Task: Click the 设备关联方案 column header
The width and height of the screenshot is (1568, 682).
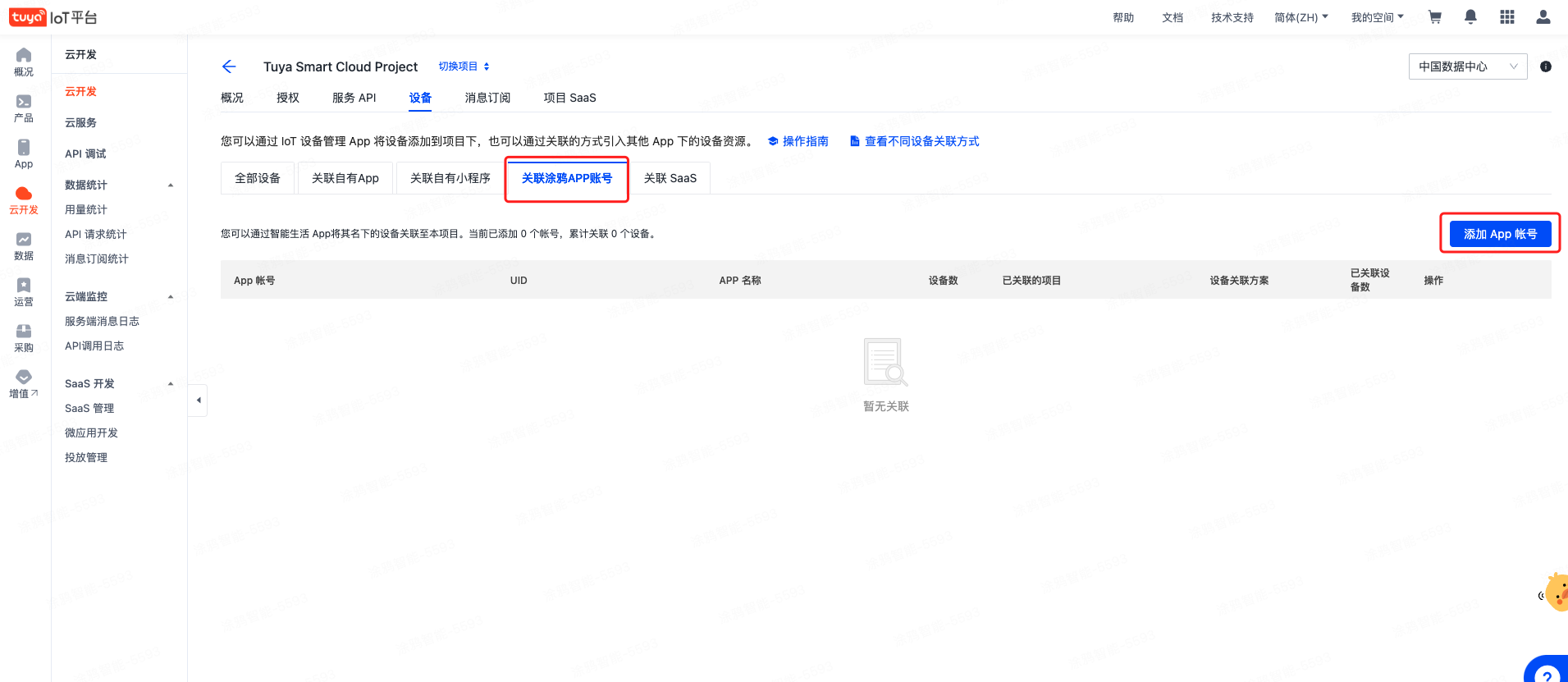Action: click(1239, 280)
